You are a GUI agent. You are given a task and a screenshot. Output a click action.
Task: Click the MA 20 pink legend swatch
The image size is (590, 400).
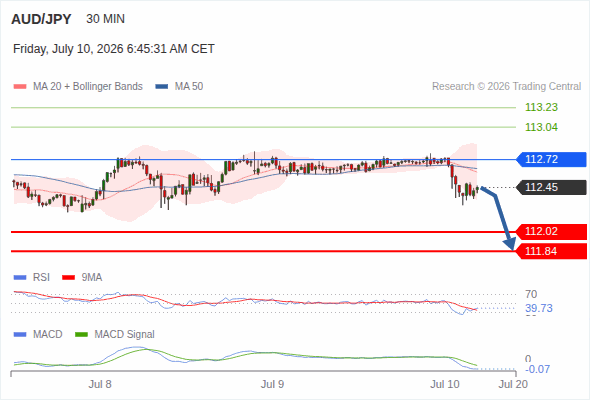pyautogui.click(x=20, y=87)
